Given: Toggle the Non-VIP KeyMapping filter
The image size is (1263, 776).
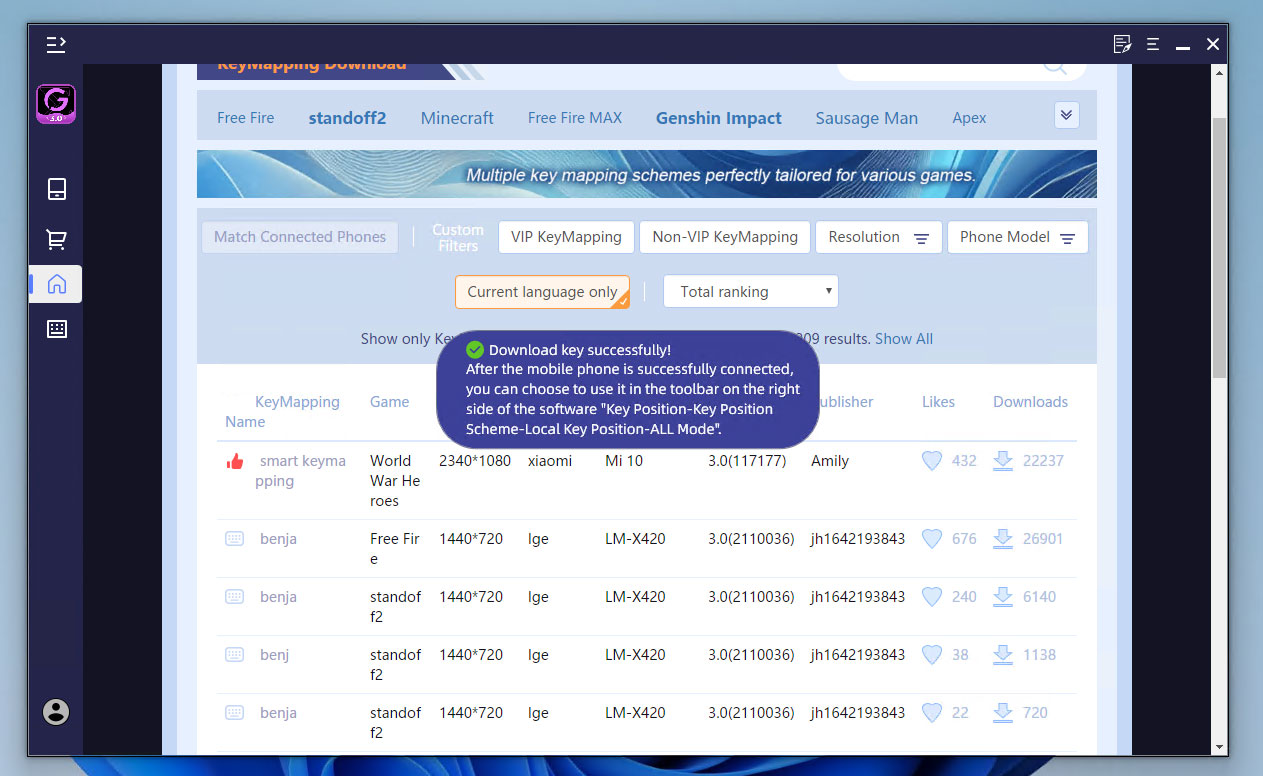Looking at the screenshot, I should (x=725, y=237).
